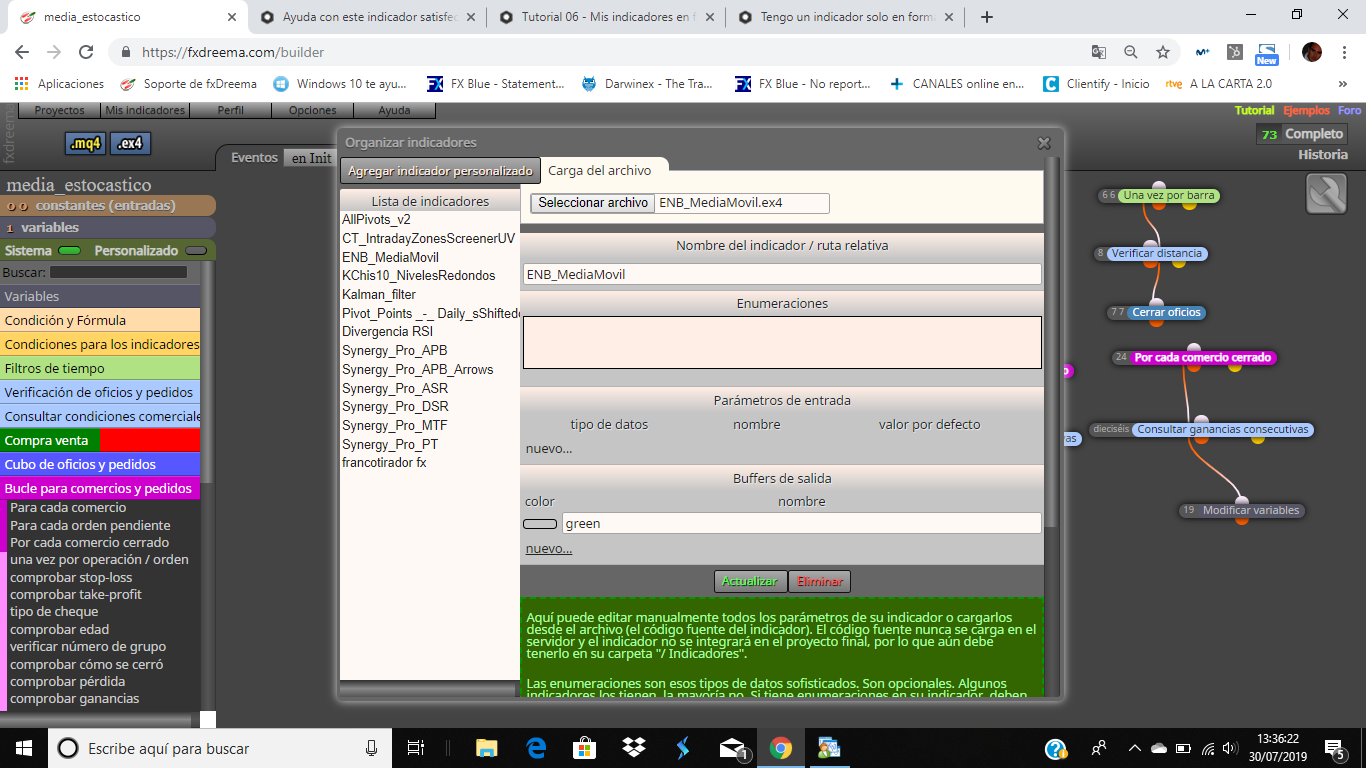This screenshot has height=768, width=1366.
Task: Select Synergy_Pro_MTF indicator
Action: tap(395, 426)
